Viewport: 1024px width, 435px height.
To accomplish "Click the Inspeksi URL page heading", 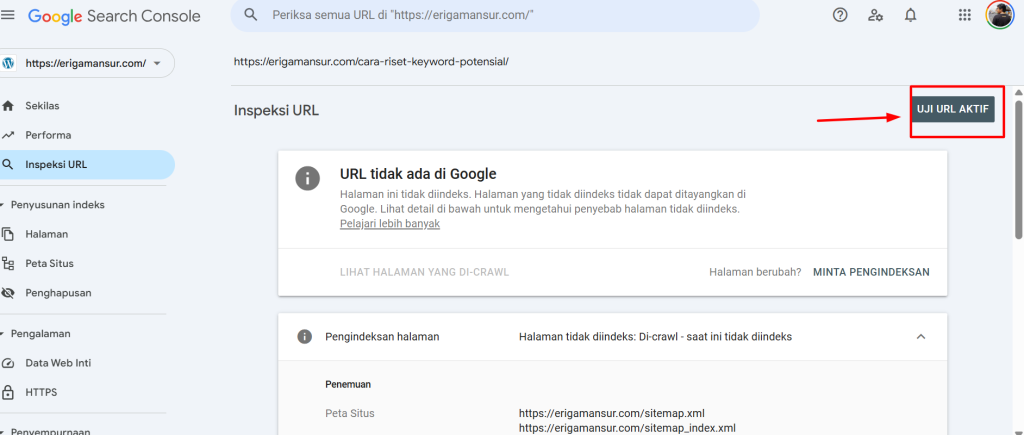I will point(276,110).
